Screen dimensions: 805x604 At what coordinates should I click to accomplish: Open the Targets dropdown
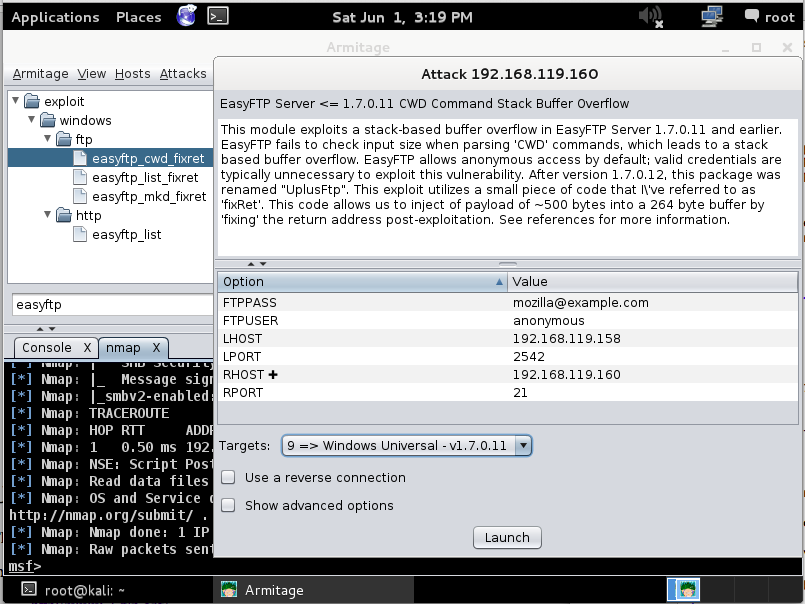tap(523, 445)
